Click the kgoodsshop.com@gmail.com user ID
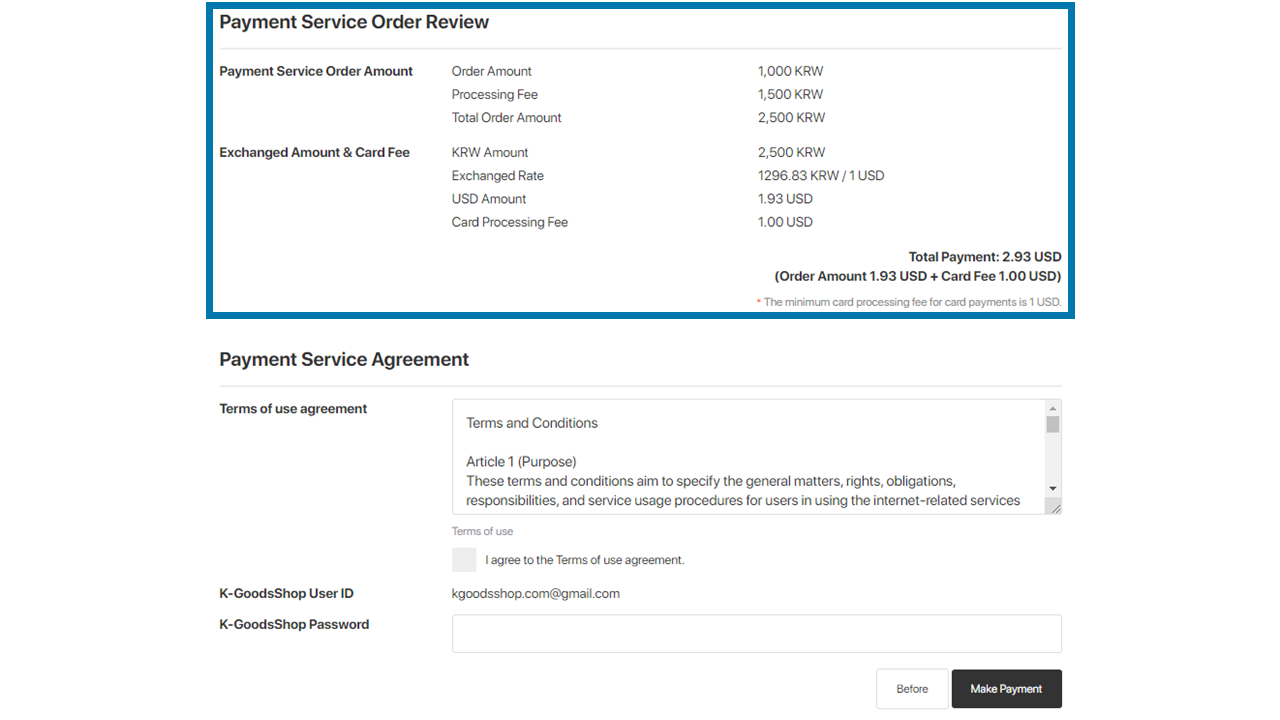The image size is (1280, 720). [536, 594]
